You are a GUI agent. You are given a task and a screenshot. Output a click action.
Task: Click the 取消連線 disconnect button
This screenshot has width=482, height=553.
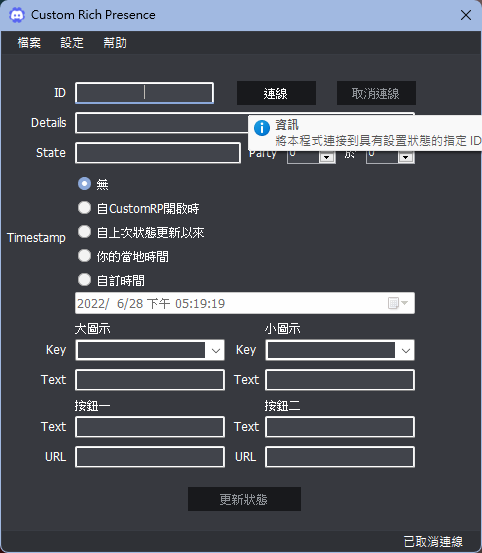[x=376, y=93]
